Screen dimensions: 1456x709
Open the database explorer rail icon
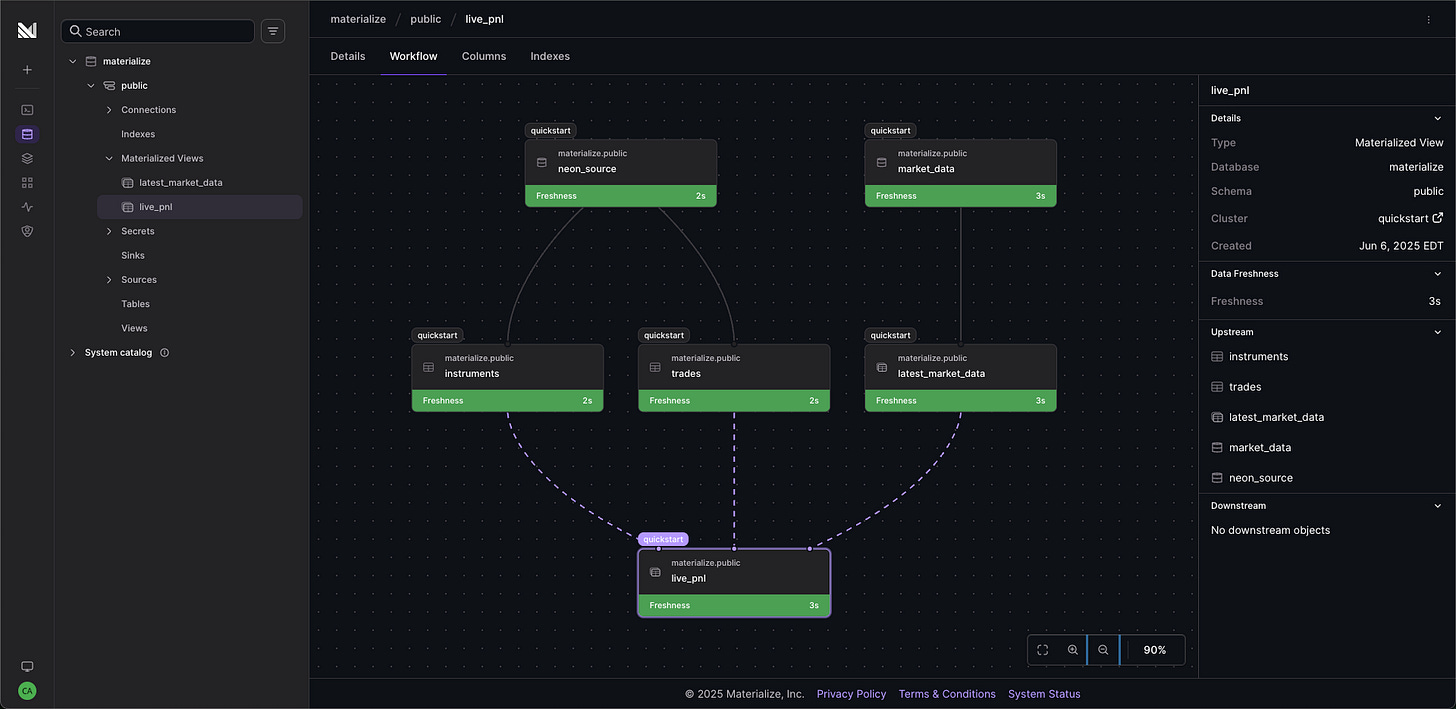point(27,134)
